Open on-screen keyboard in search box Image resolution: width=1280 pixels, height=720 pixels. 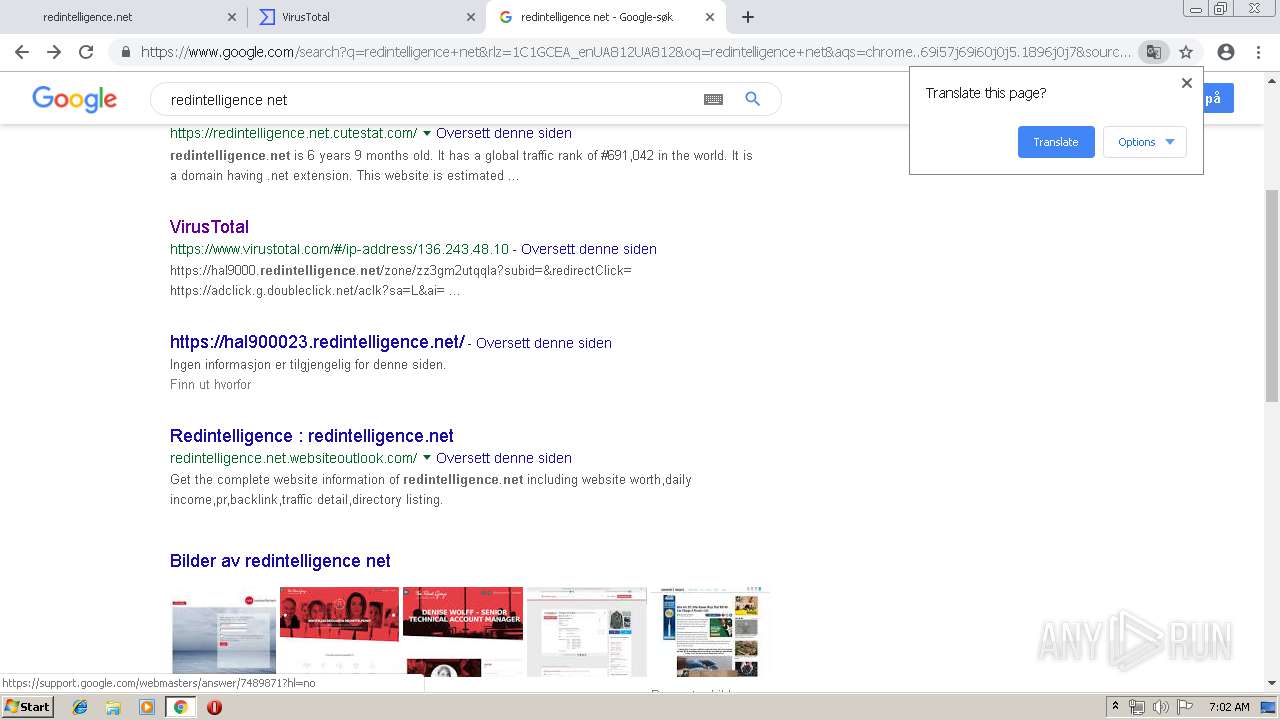point(713,99)
